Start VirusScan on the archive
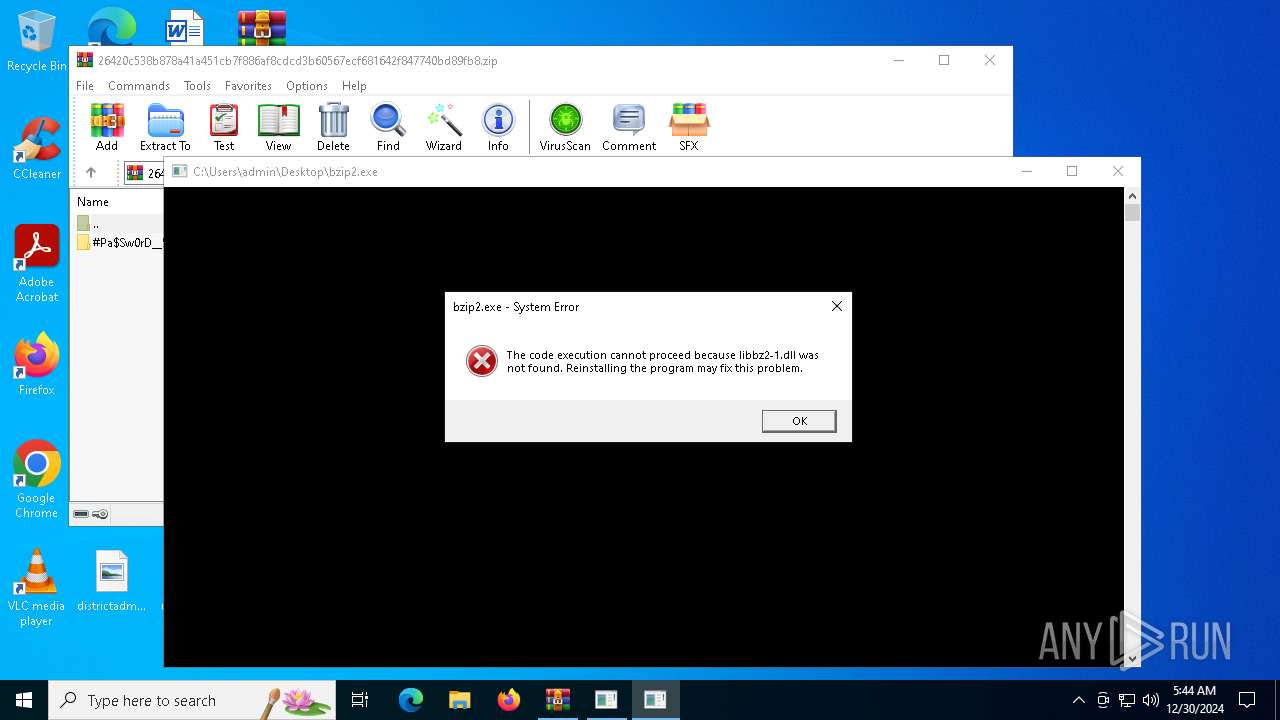1280x720 pixels. (x=565, y=127)
